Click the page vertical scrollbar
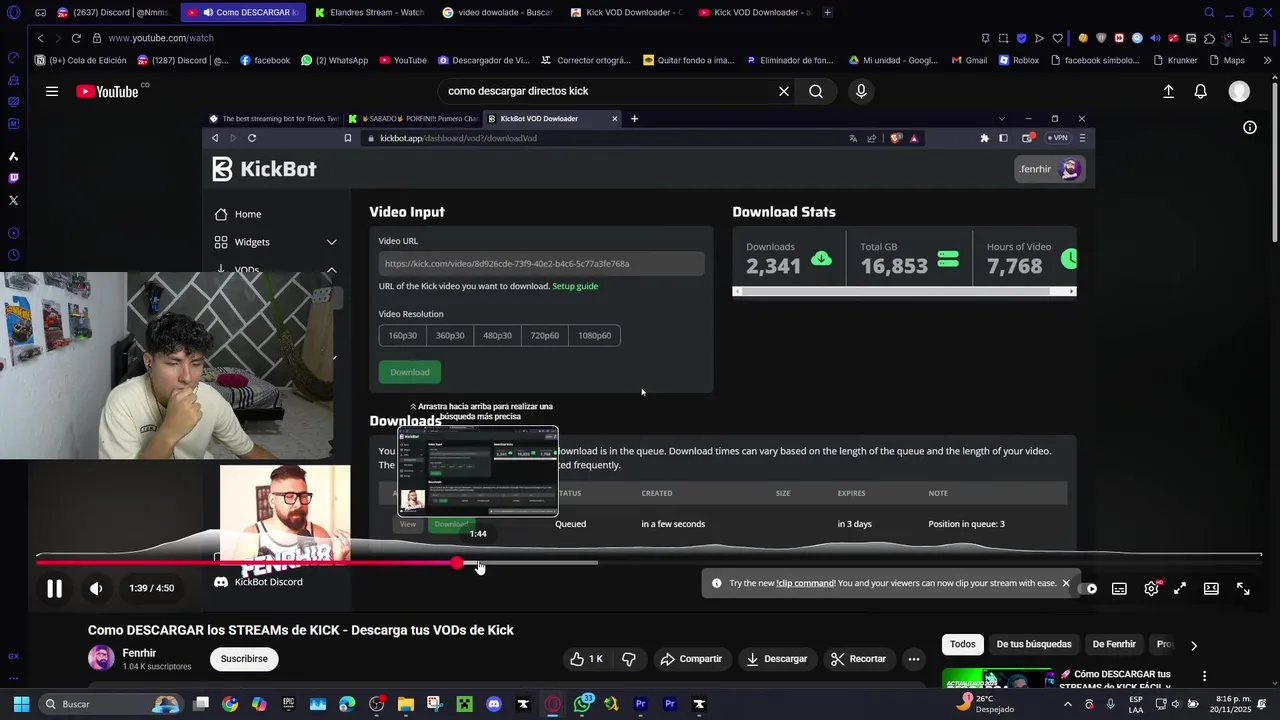The height and width of the screenshot is (720, 1280). (1274, 160)
